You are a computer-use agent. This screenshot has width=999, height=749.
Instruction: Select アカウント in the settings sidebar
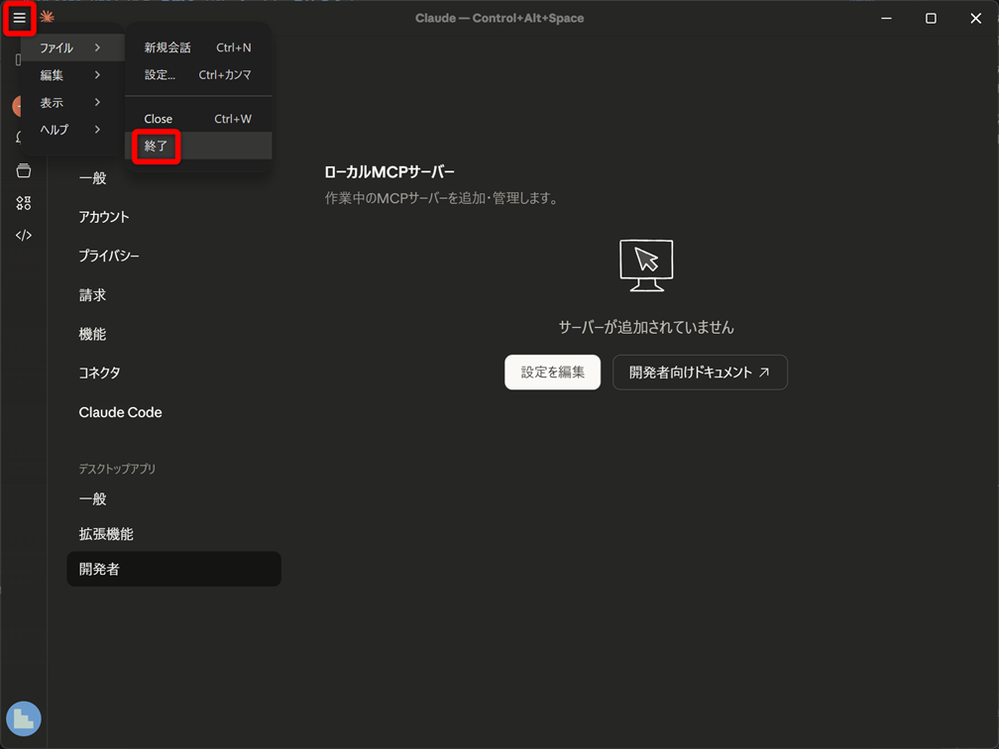point(104,216)
